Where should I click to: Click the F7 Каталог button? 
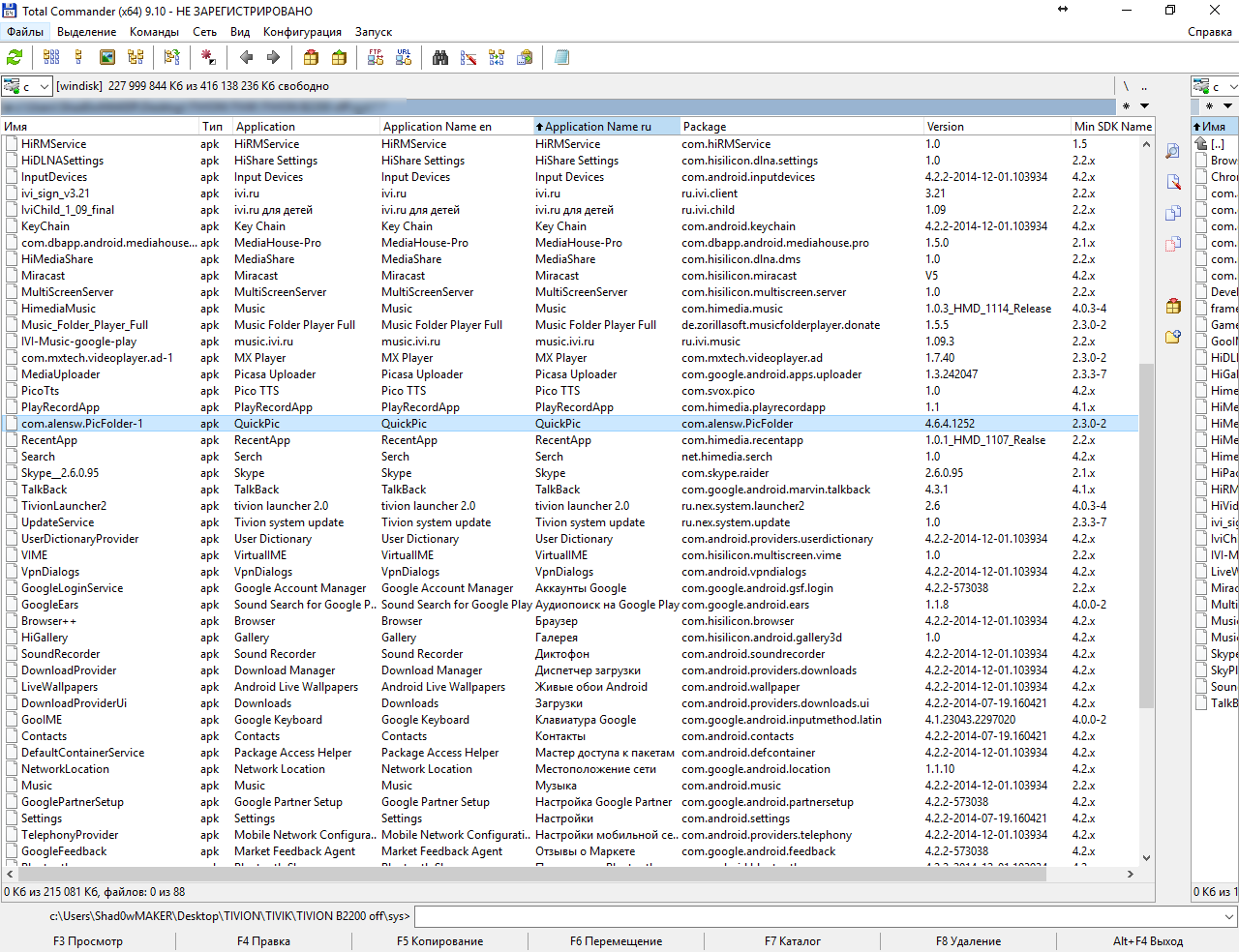pyautogui.click(x=792, y=941)
